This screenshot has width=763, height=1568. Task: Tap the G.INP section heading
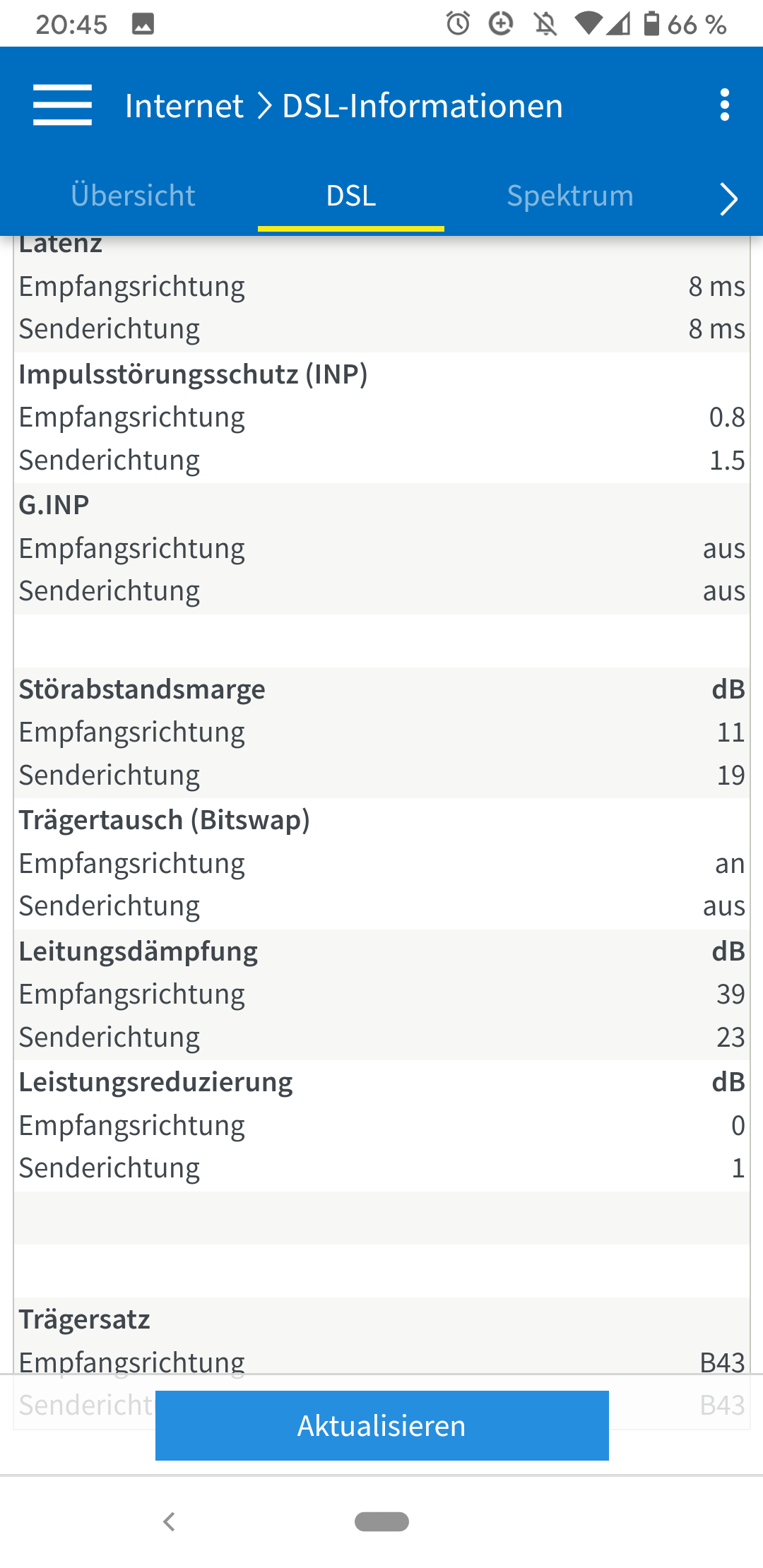pos(54,505)
